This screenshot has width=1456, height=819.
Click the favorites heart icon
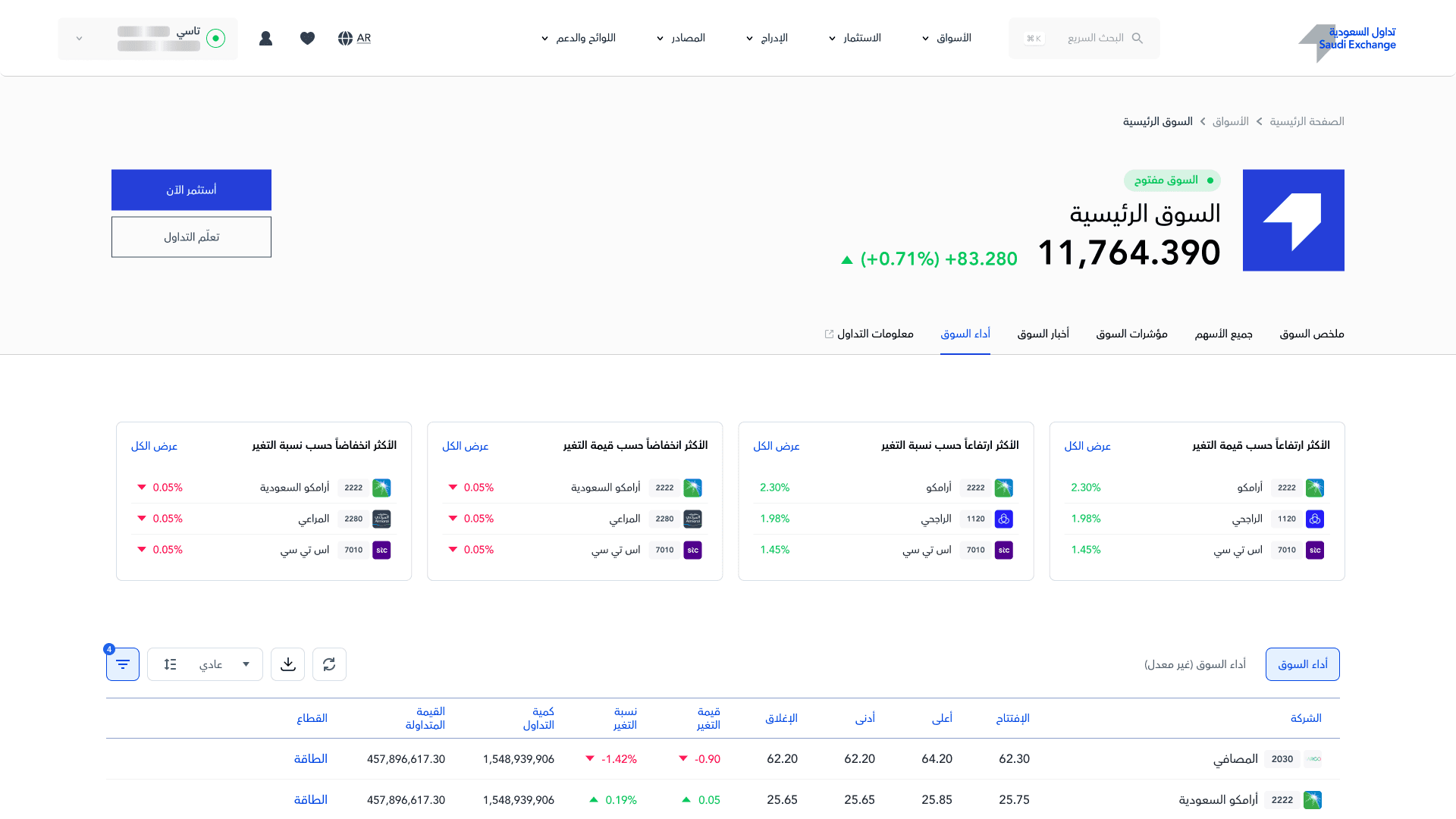click(x=307, y=38)
